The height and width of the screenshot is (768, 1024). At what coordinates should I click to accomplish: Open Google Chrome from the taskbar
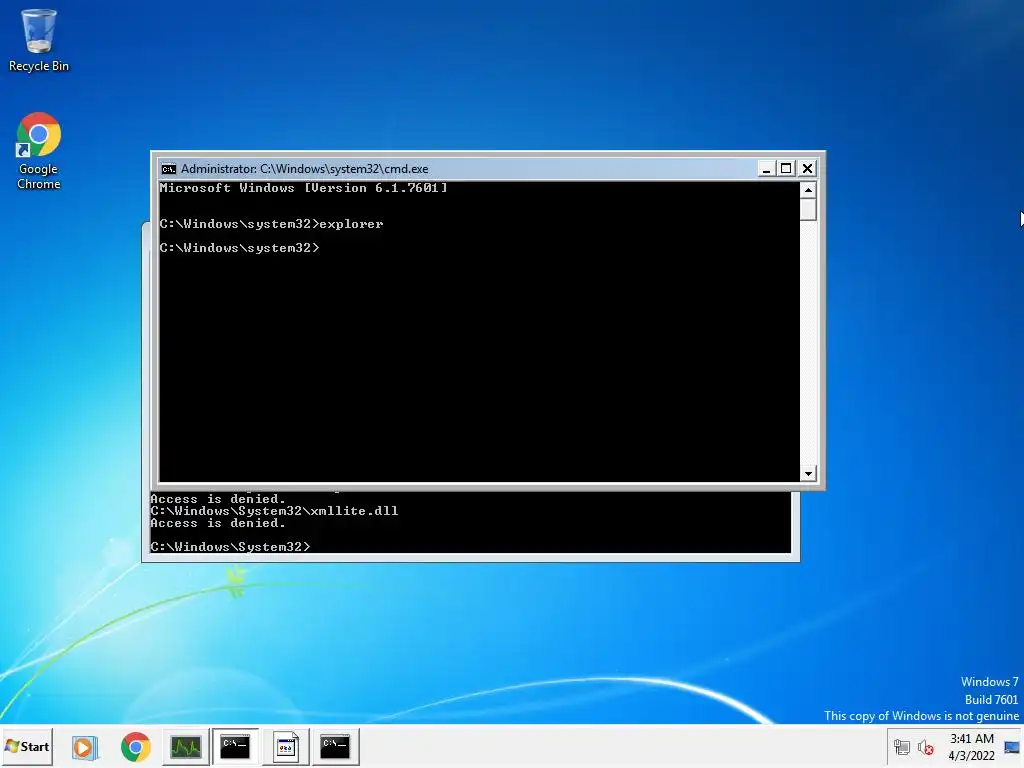point(135,746)
